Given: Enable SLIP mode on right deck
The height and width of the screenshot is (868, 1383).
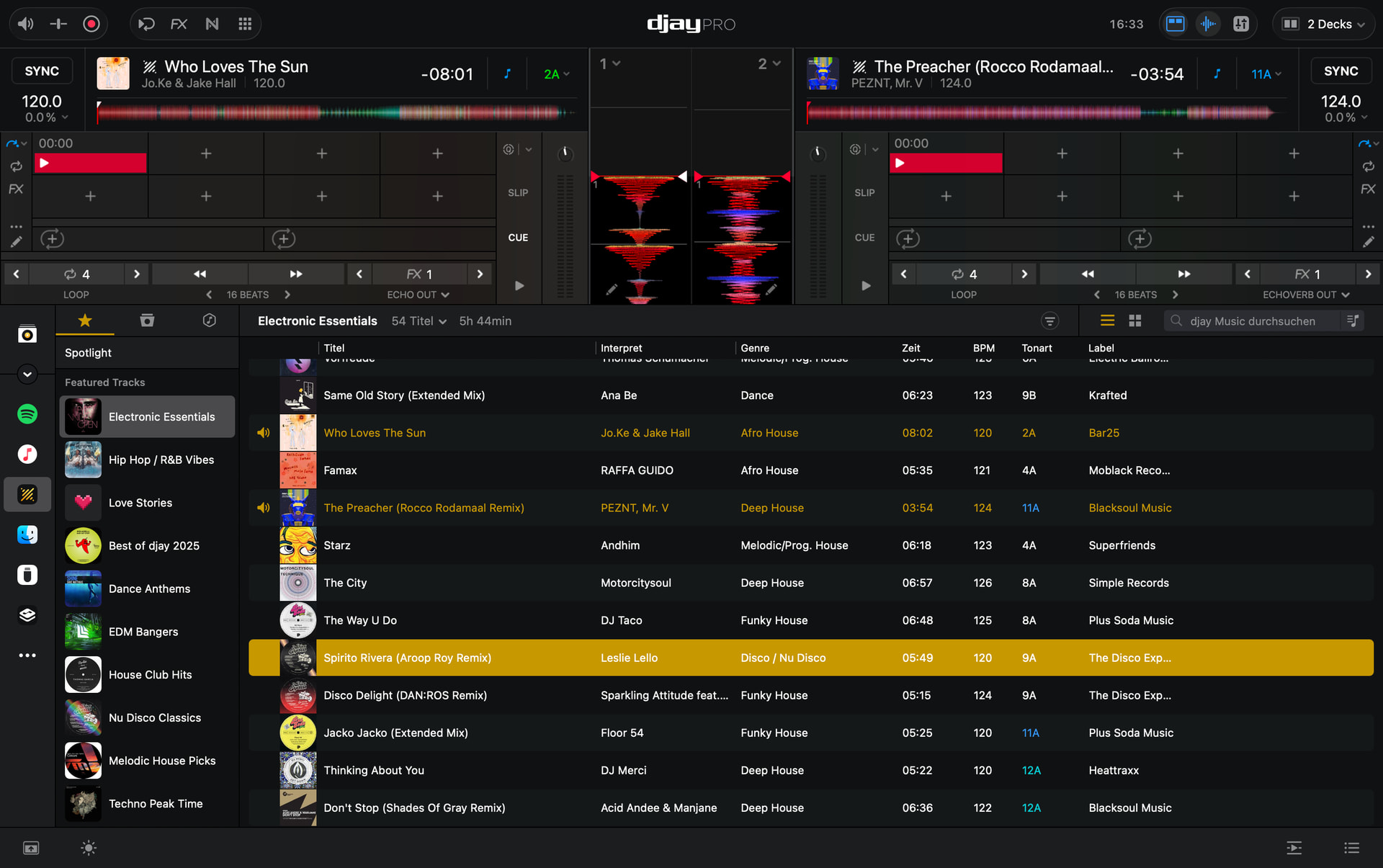Looking at the screenshot, I should point(864,192).
